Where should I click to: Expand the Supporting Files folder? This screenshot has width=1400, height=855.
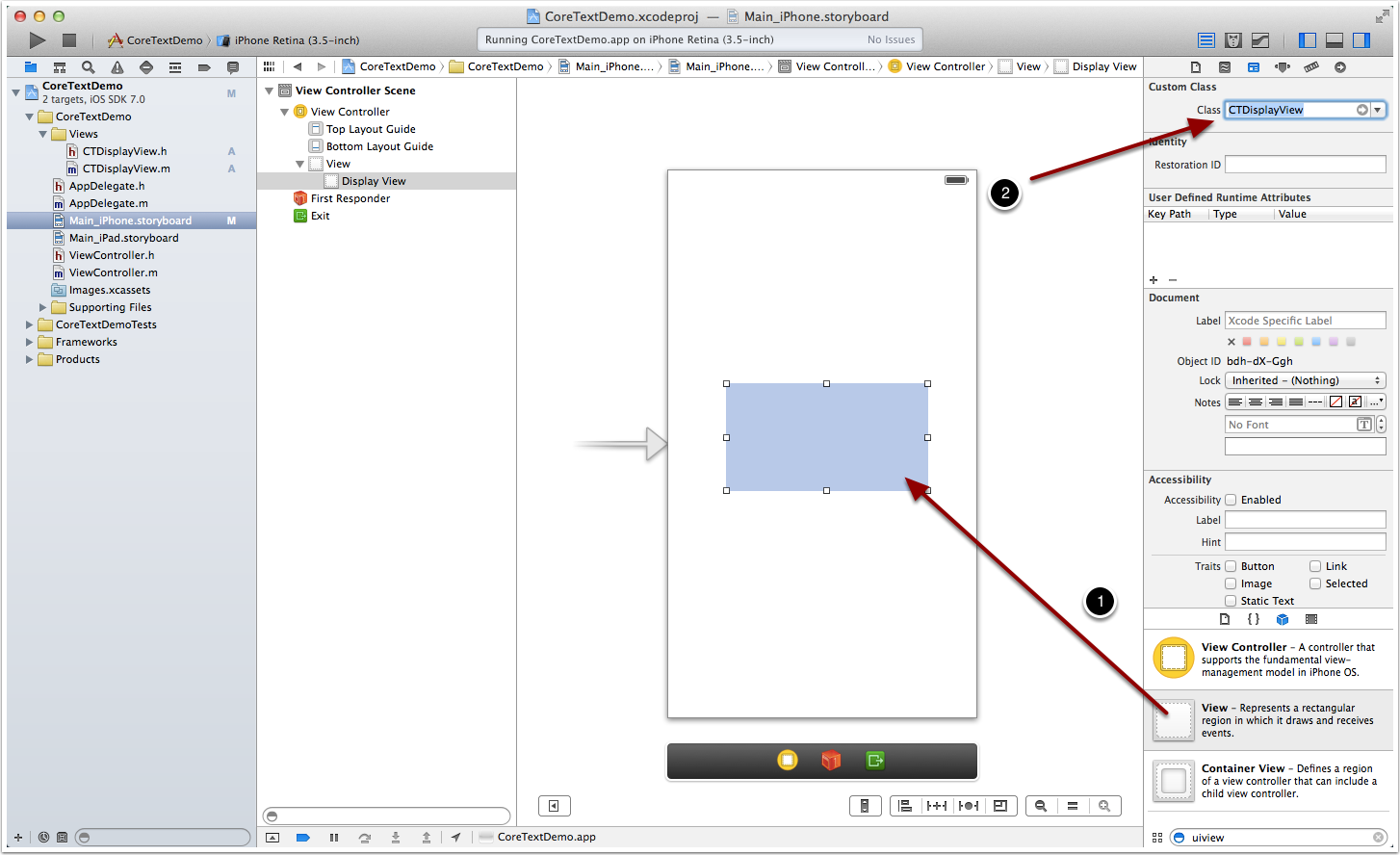[x=43, y=307]
